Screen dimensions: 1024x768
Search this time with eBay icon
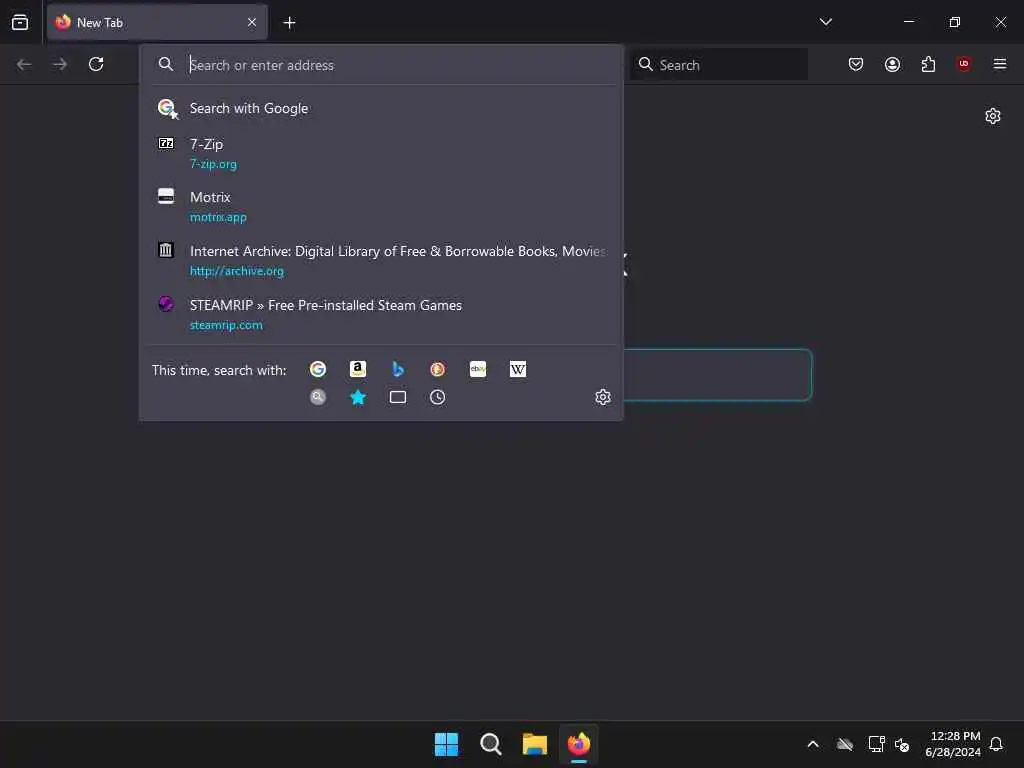pos(478,370)
